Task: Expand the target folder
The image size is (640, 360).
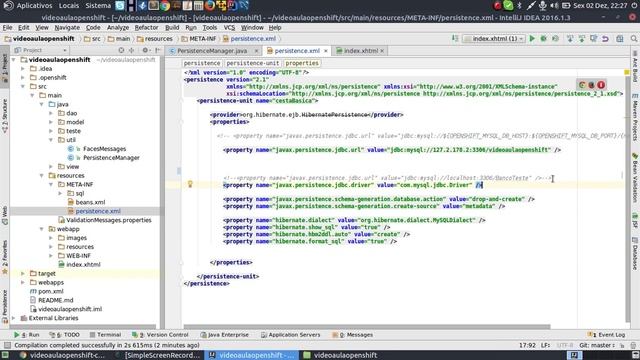Action: (23, 273)
